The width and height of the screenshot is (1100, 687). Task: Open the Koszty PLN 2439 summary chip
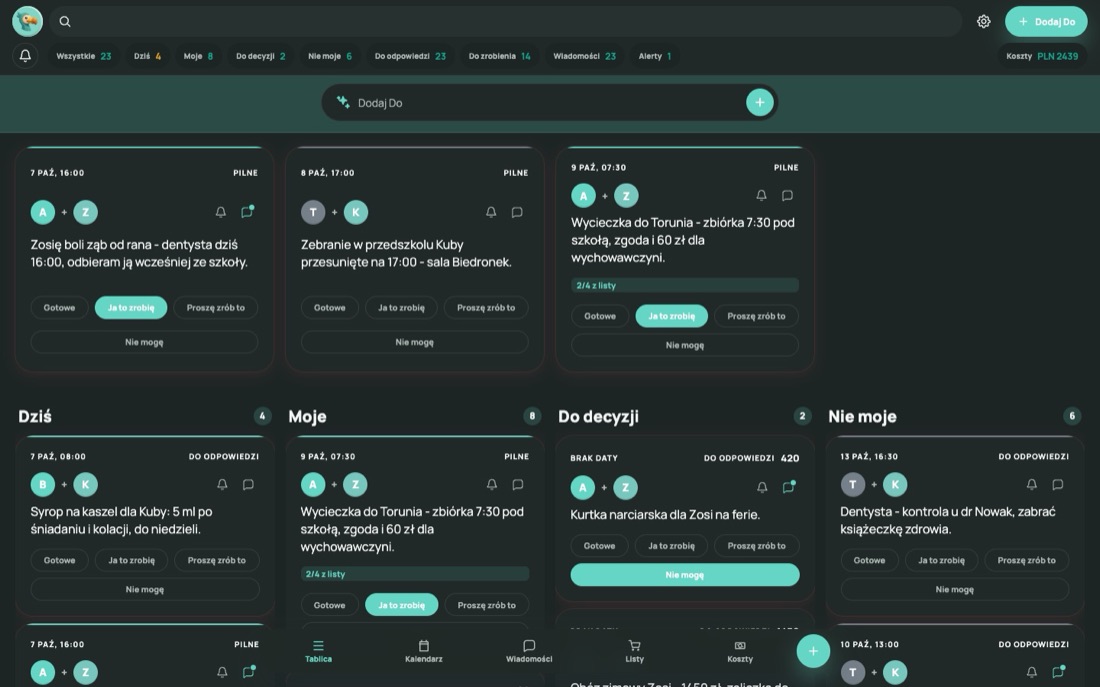pyautogui.click(x=1042, y=56)
